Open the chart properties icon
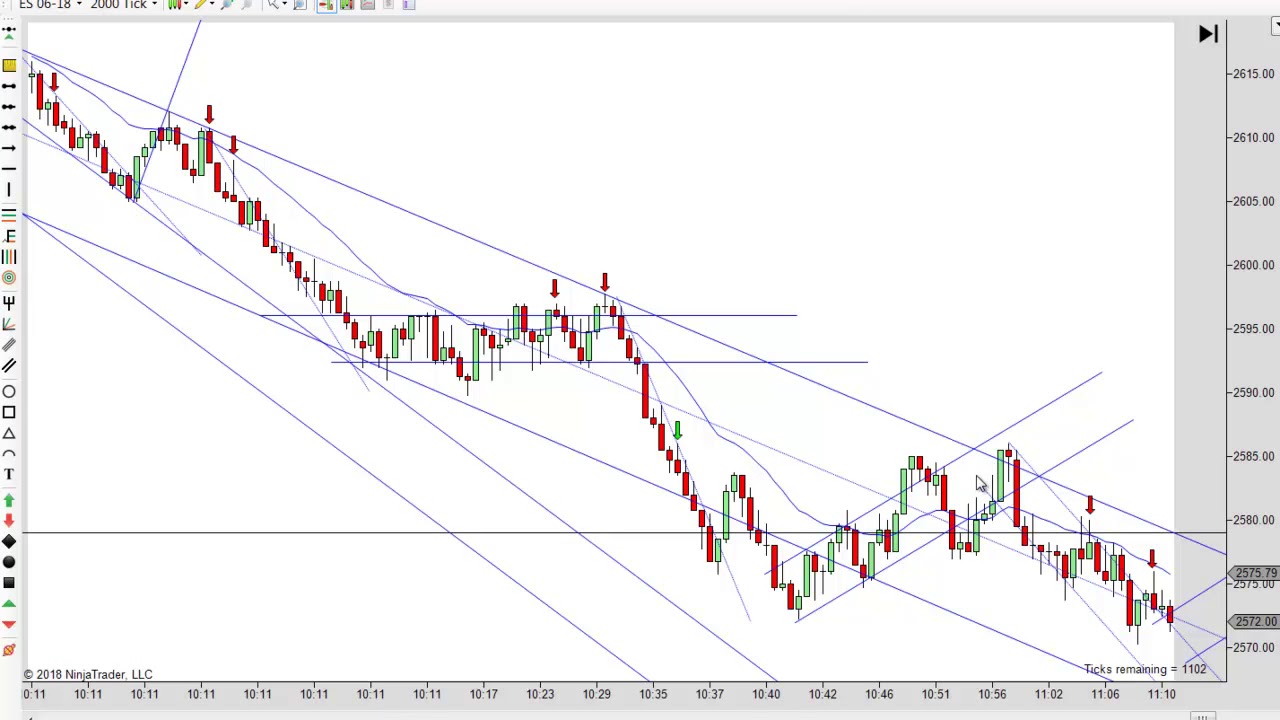This screenshot has width=1280, height=720. pos(408,4)
